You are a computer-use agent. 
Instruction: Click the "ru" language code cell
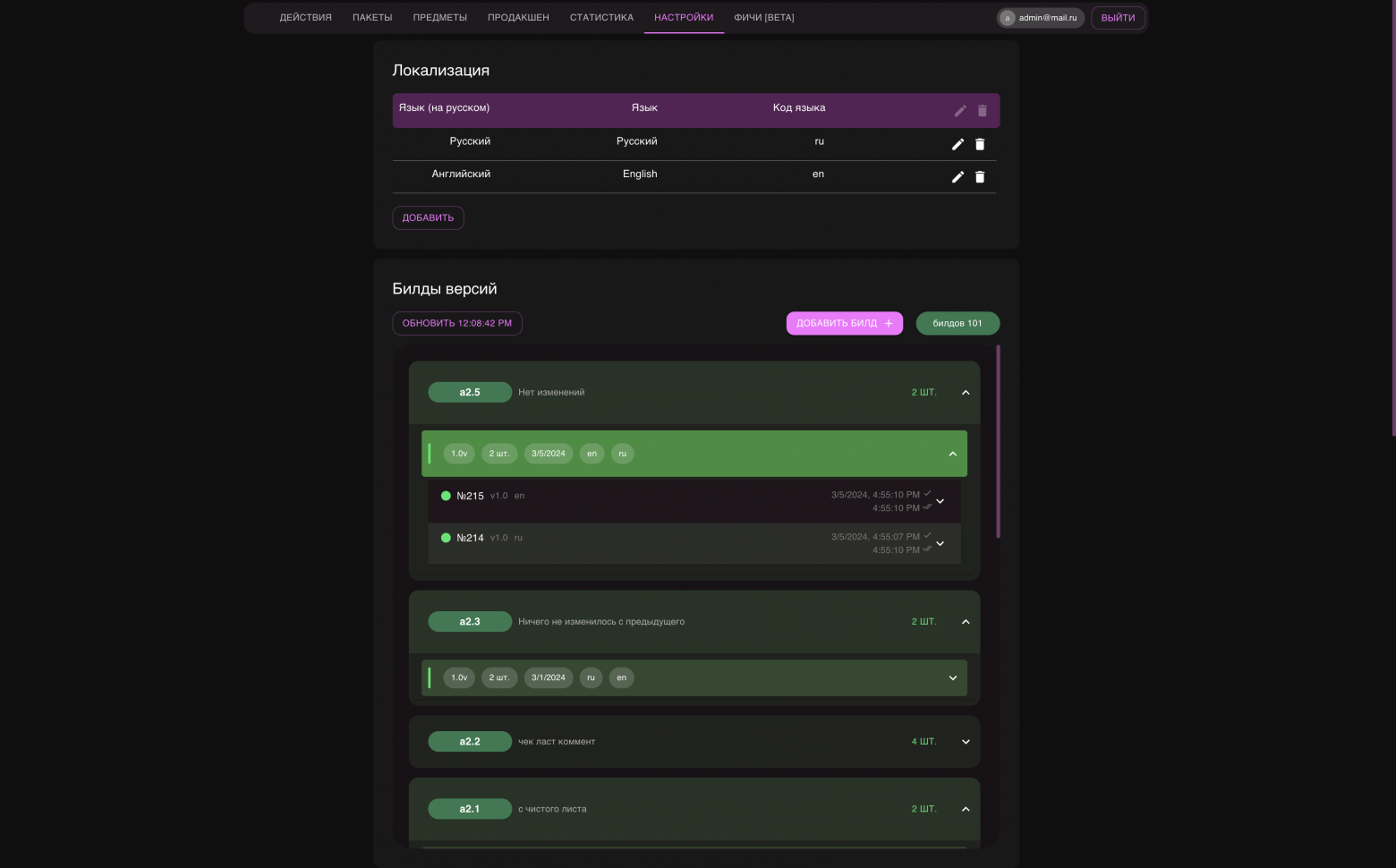(819, 141)
